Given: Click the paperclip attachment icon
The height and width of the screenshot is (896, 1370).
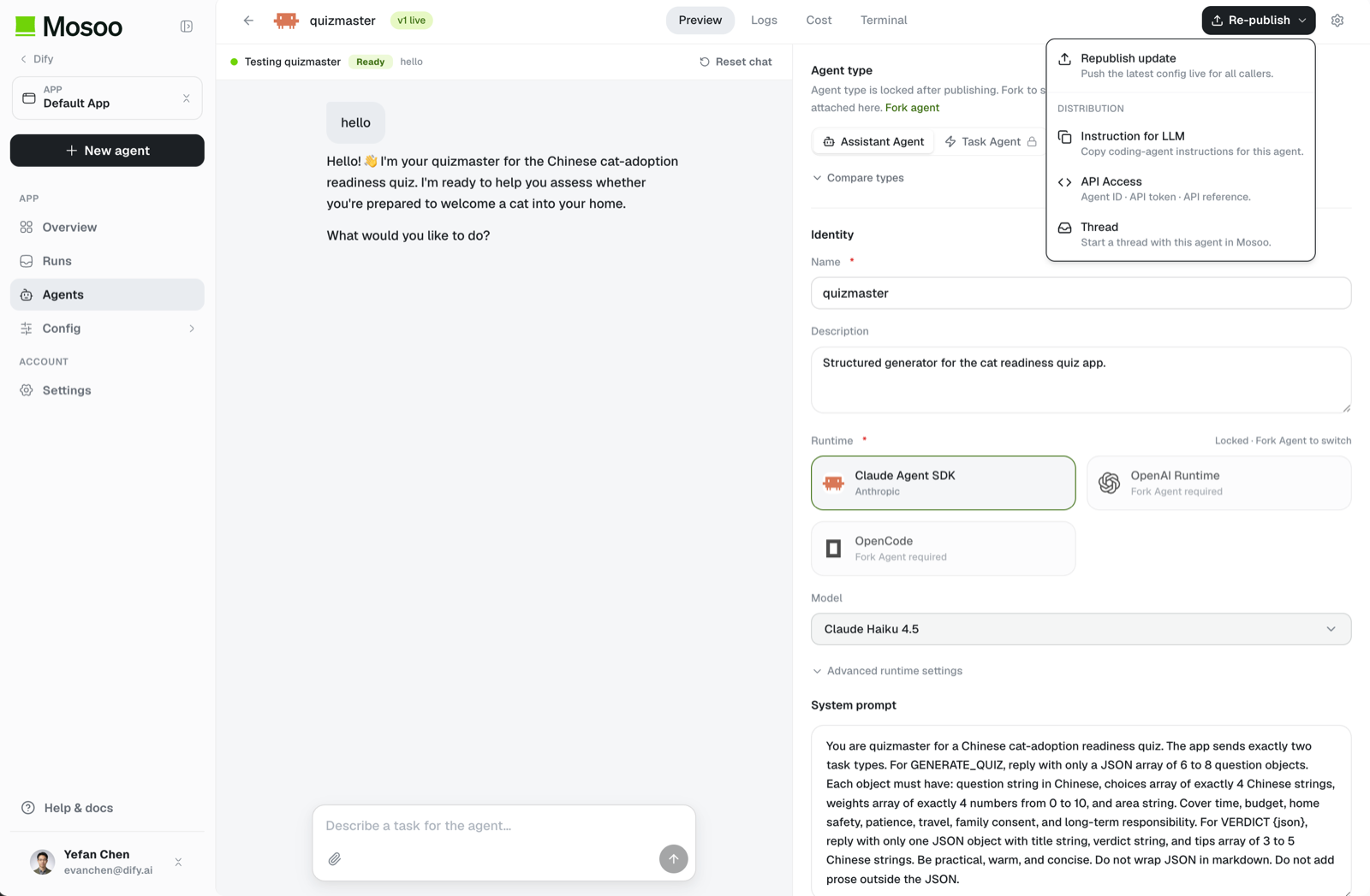Looking at the screenshot, I should click(335, 858).
